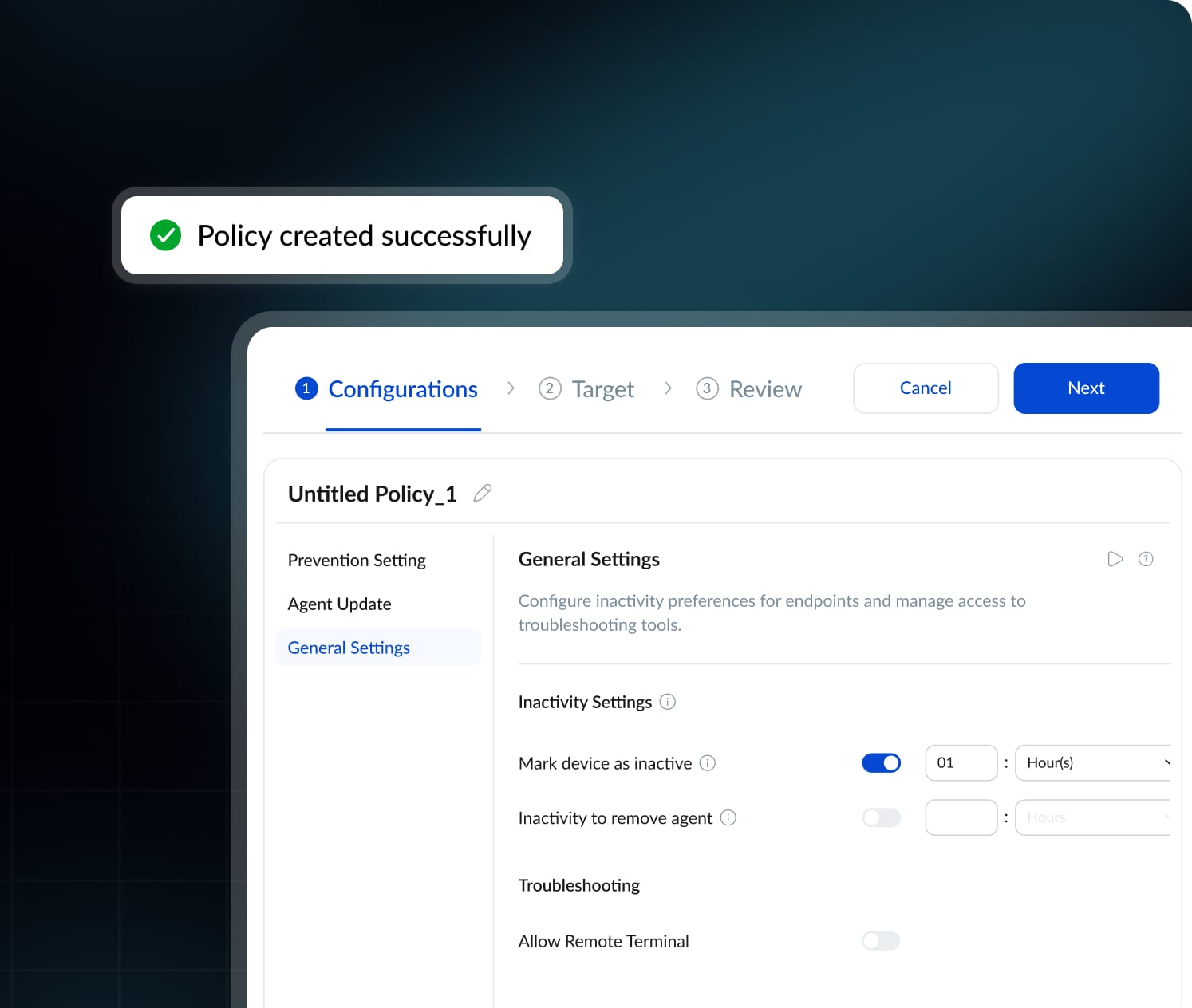Click the pencil icon to rename Untitled Policy_1

tap(483, 494)
